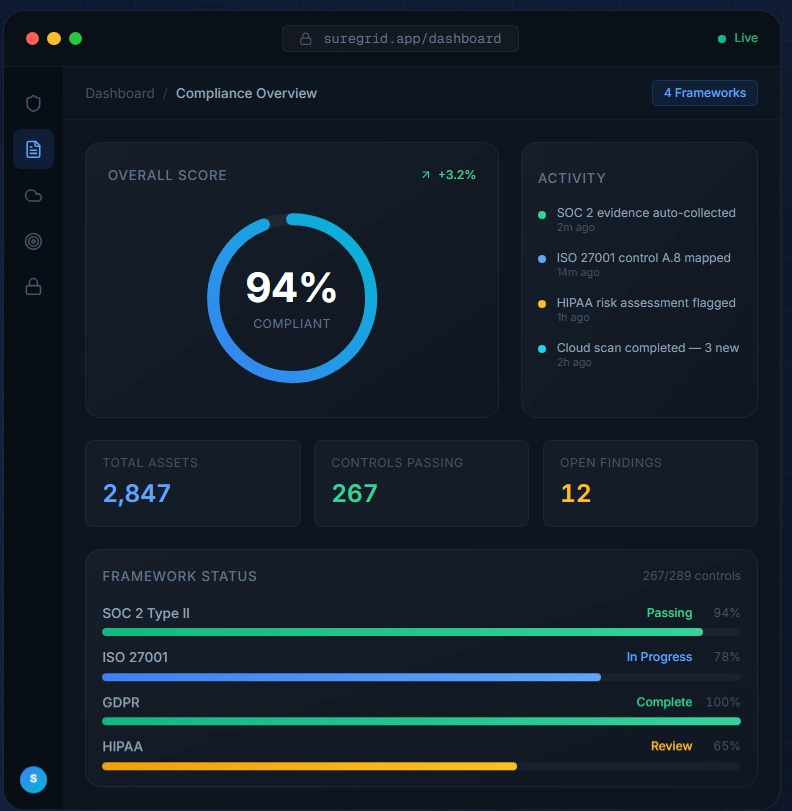Click the 2m ago timestamp
Image resolution: width=792 pixels, height=811 pixels.
click(576, 228)
